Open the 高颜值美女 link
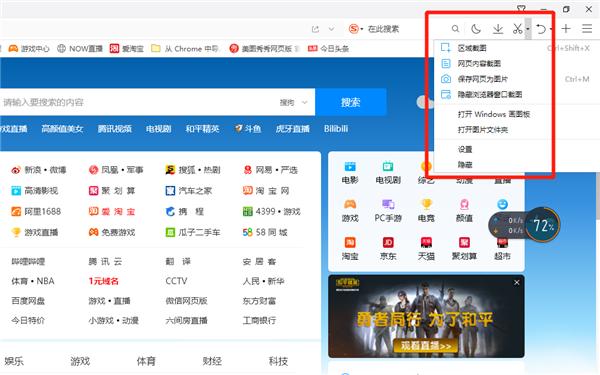The image size is (600, 375). [62, 129]
